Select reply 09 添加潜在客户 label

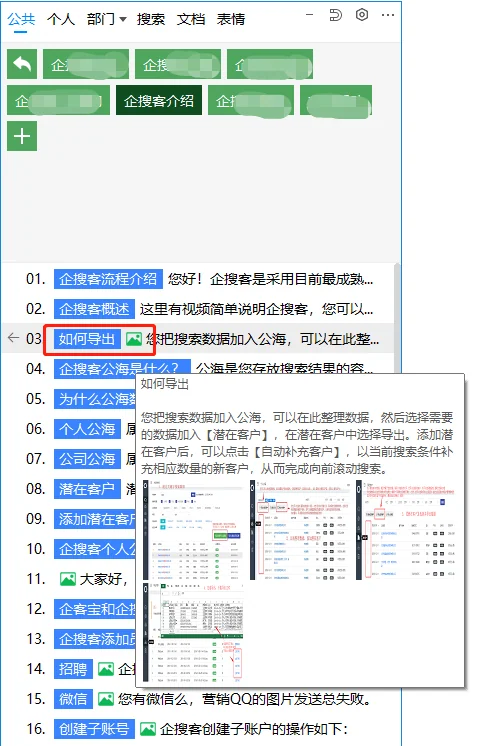pos(95,519)
